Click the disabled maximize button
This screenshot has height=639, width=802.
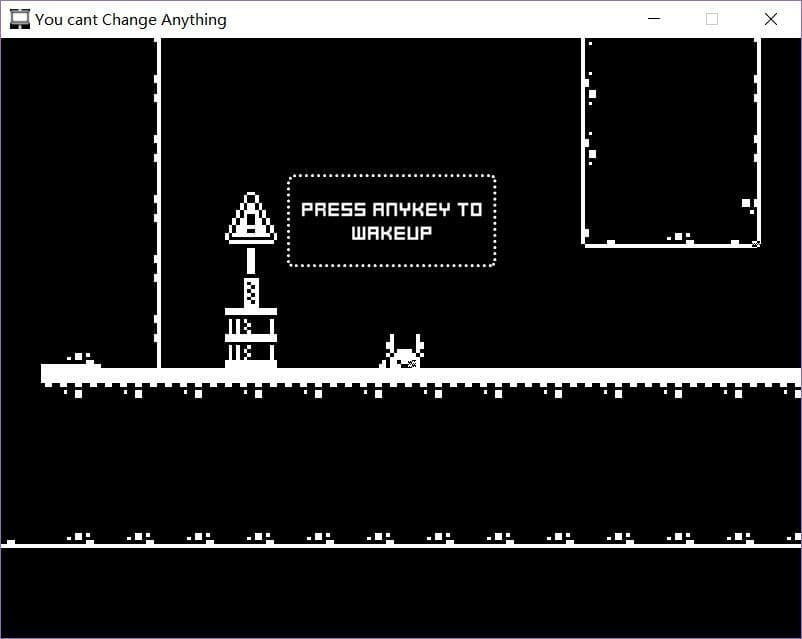pyautogui.click(x=712, y=19)
